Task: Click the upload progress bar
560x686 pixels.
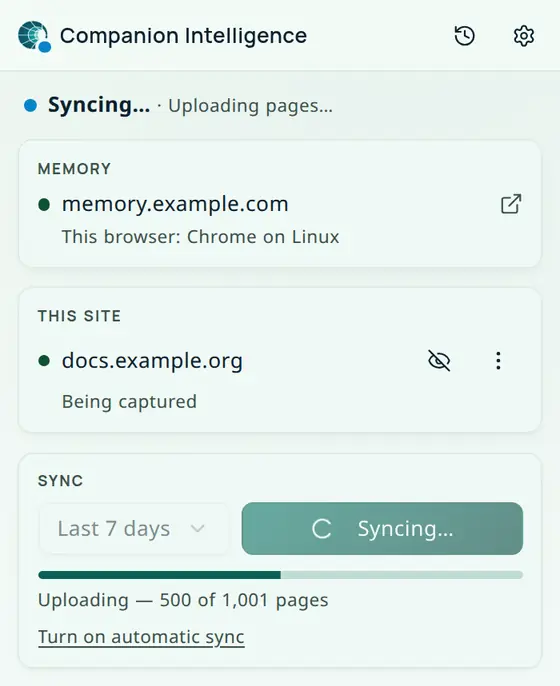Action: pos(280,575)
